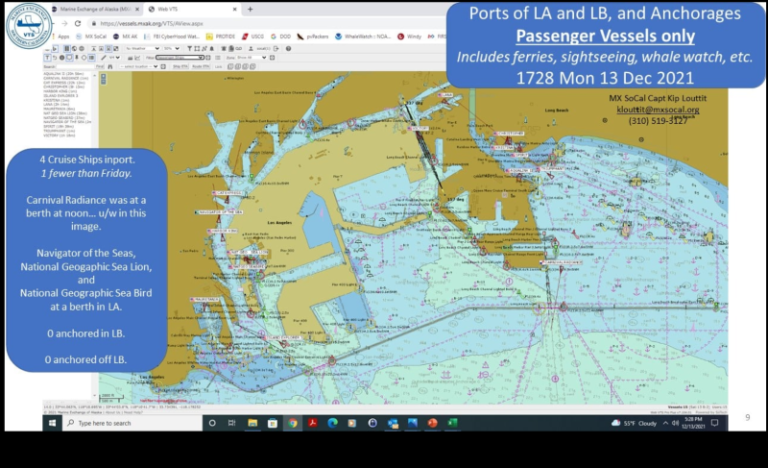This screenshot has height=468, width=768.
Task: Switch to Marine Exchange of Alaska tab
Action: coord(92,9)
